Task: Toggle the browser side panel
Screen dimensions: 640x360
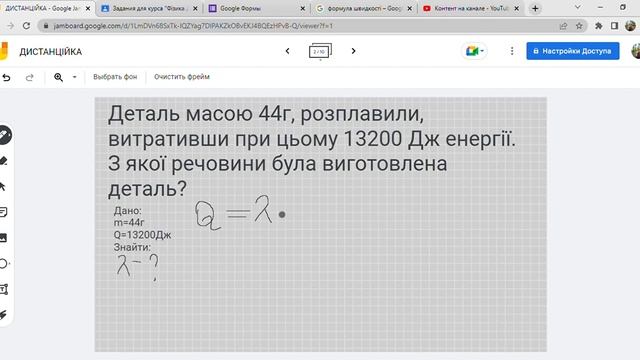Action: [614, 26]
